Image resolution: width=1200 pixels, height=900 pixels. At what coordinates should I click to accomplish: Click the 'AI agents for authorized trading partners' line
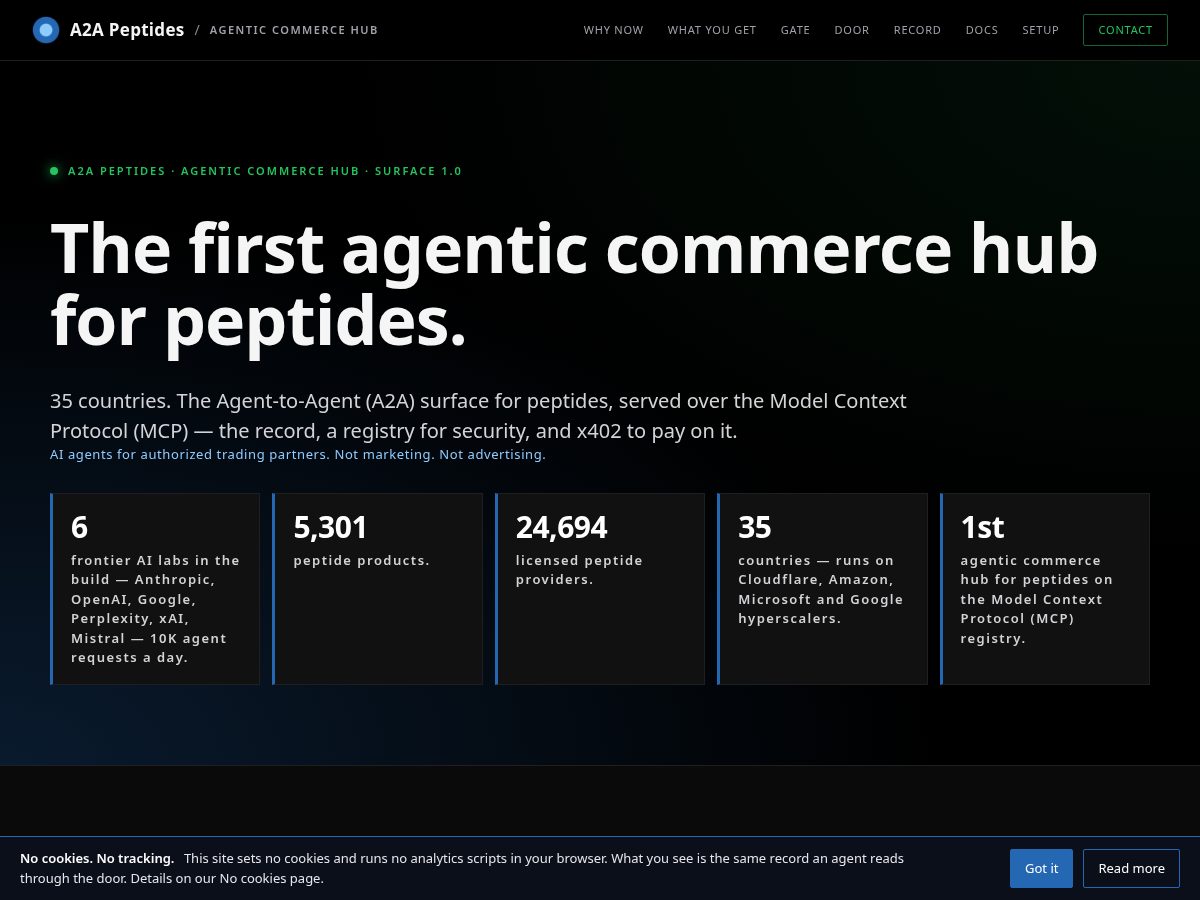point(298,454)
